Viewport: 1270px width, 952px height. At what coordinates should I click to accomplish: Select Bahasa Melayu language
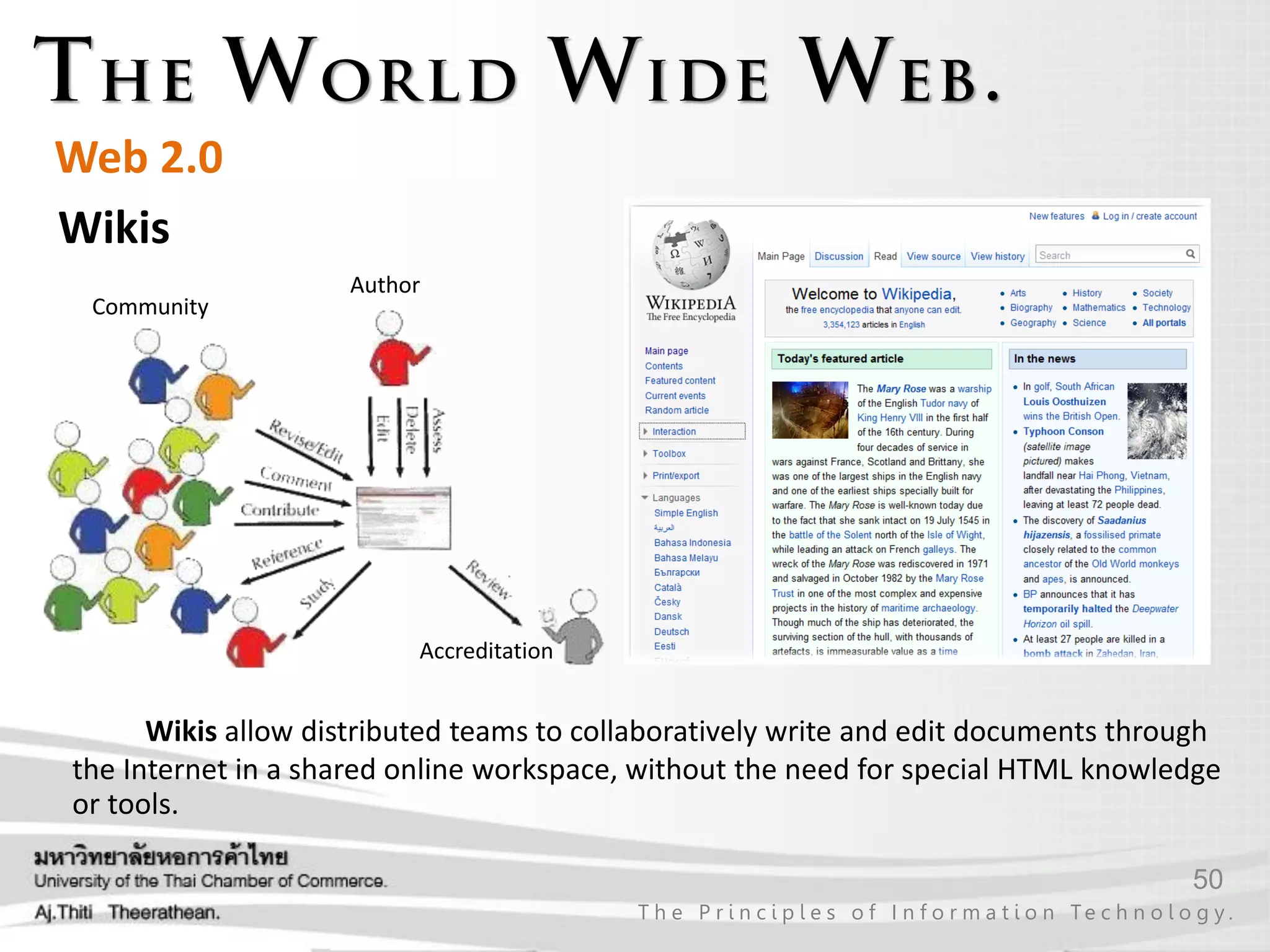[686, 558]
